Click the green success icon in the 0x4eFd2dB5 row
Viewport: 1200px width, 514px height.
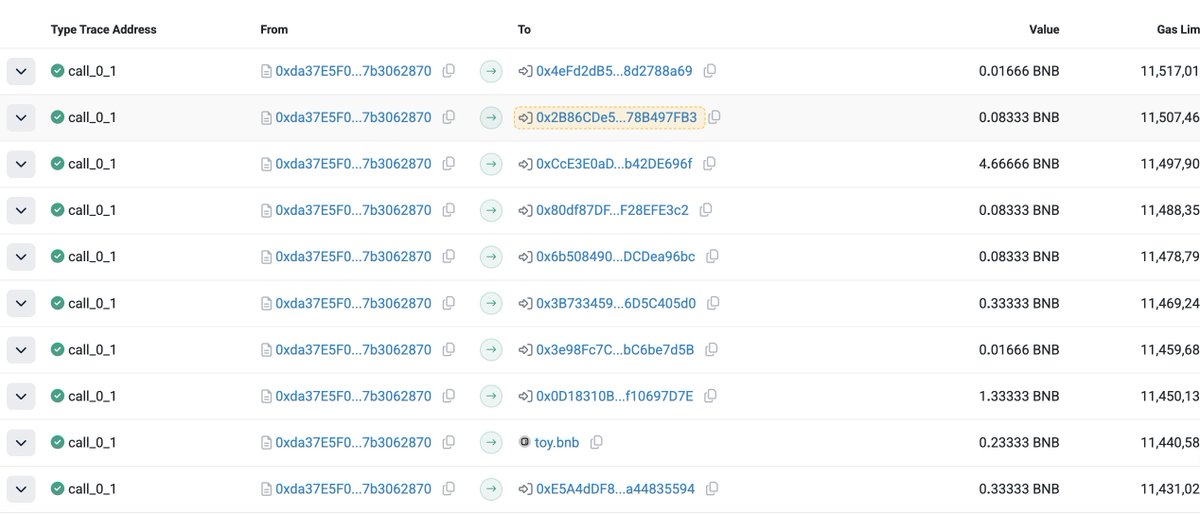tap(57, 71)
